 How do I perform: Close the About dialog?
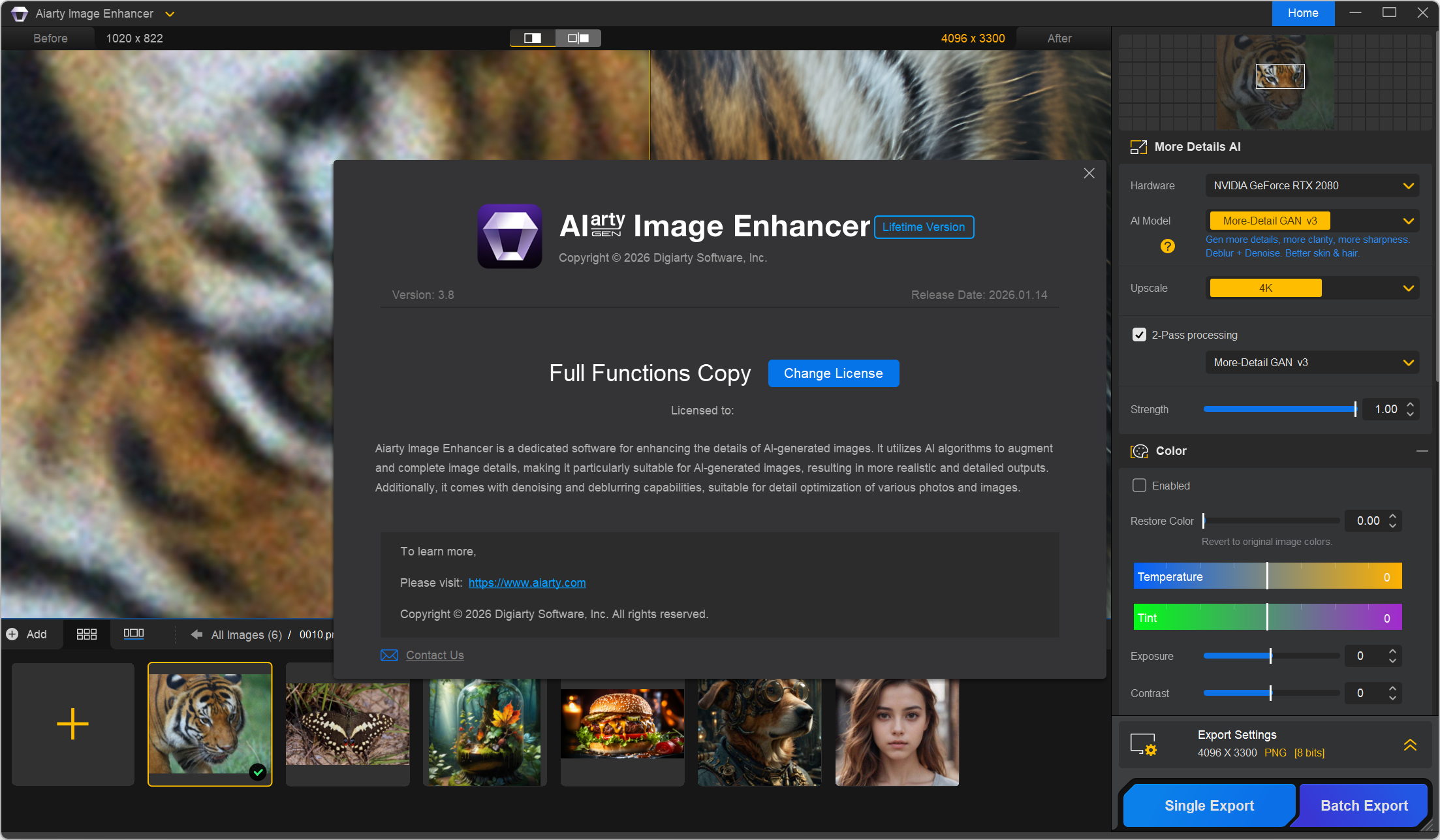(1089, 173)
